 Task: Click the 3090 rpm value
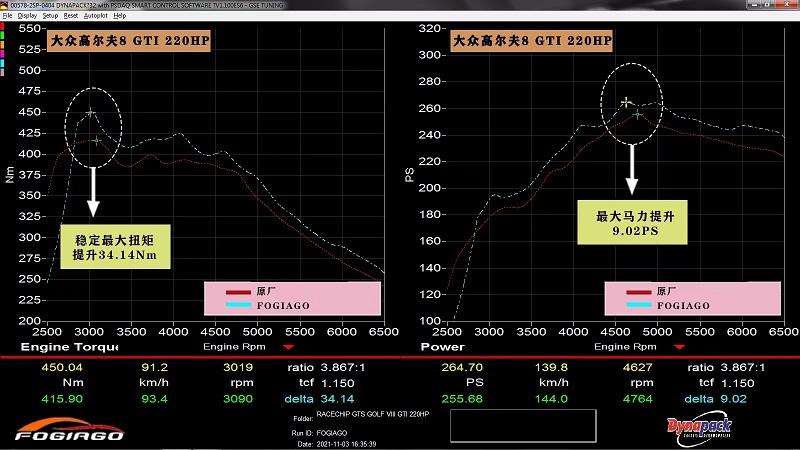point(238,399)
